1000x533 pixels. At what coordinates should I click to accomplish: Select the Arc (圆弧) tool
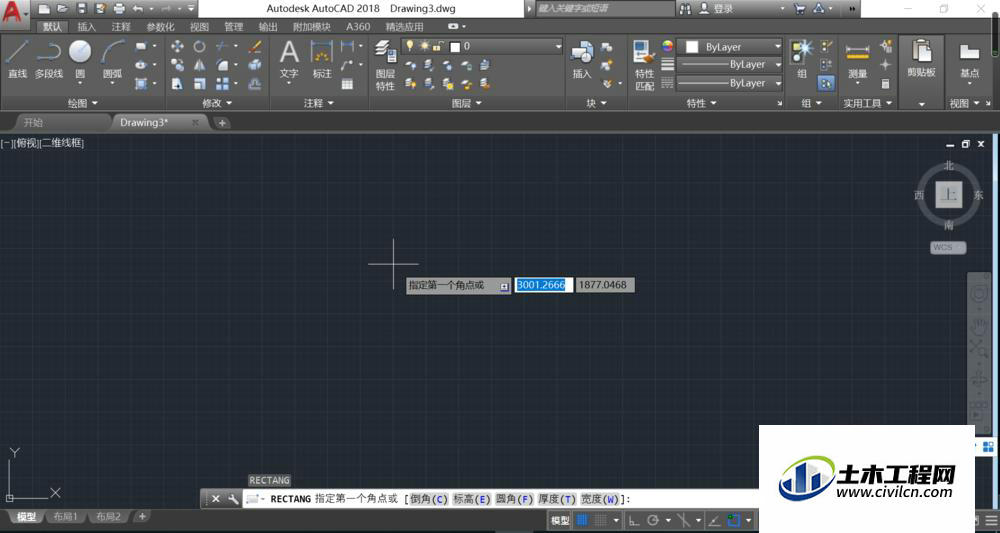point(112,59)
